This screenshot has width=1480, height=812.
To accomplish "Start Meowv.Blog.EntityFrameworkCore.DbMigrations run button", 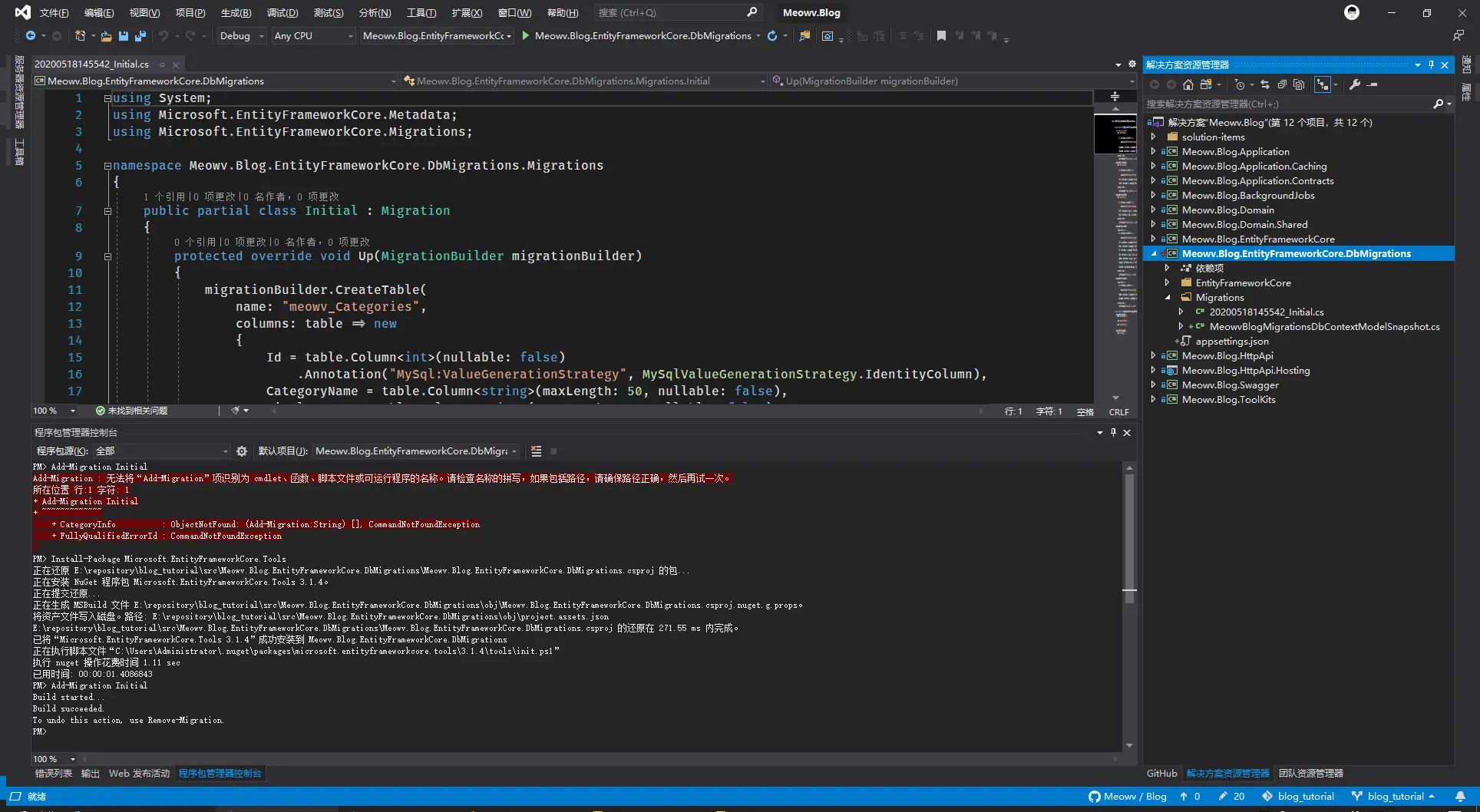I will pos(526,36).
